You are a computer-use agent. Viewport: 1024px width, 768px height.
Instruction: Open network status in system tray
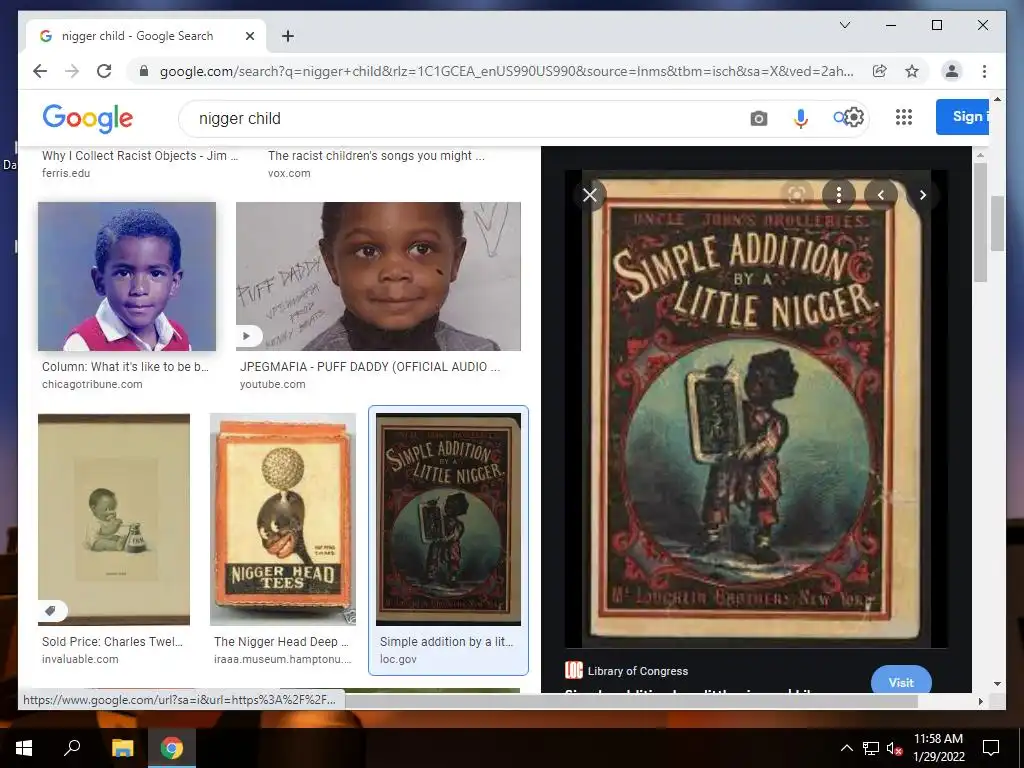click(871, 748)
